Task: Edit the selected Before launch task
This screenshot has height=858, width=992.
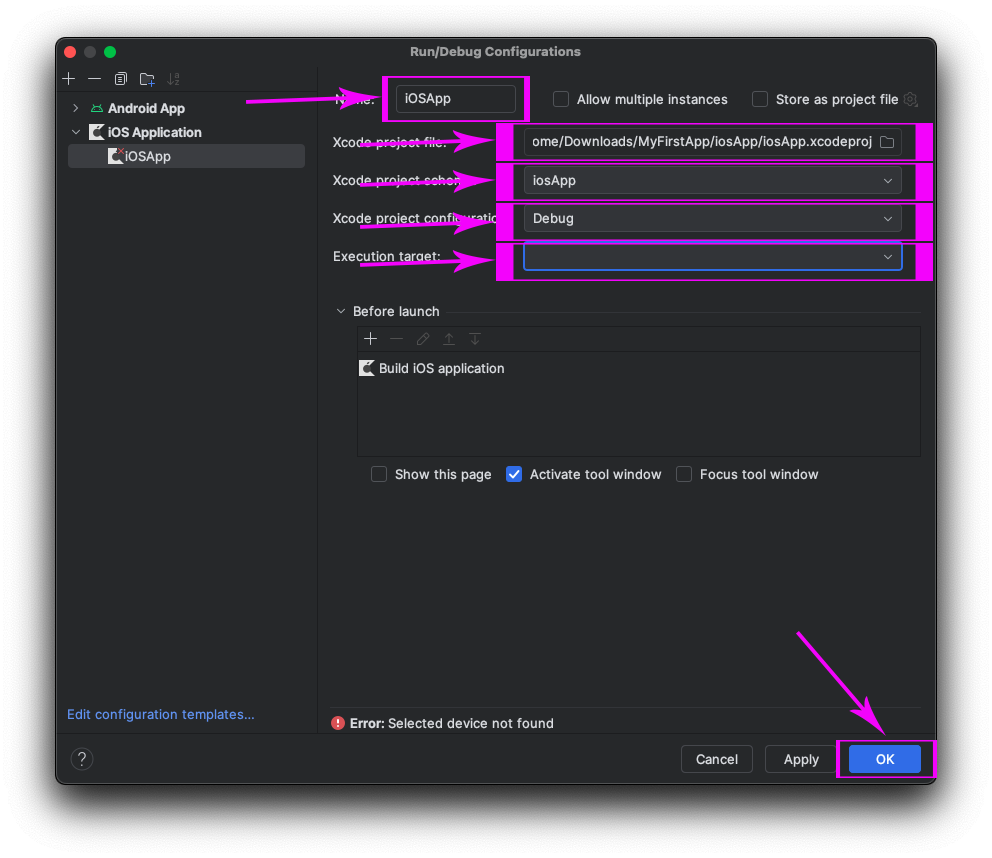Action: [423, 339]
